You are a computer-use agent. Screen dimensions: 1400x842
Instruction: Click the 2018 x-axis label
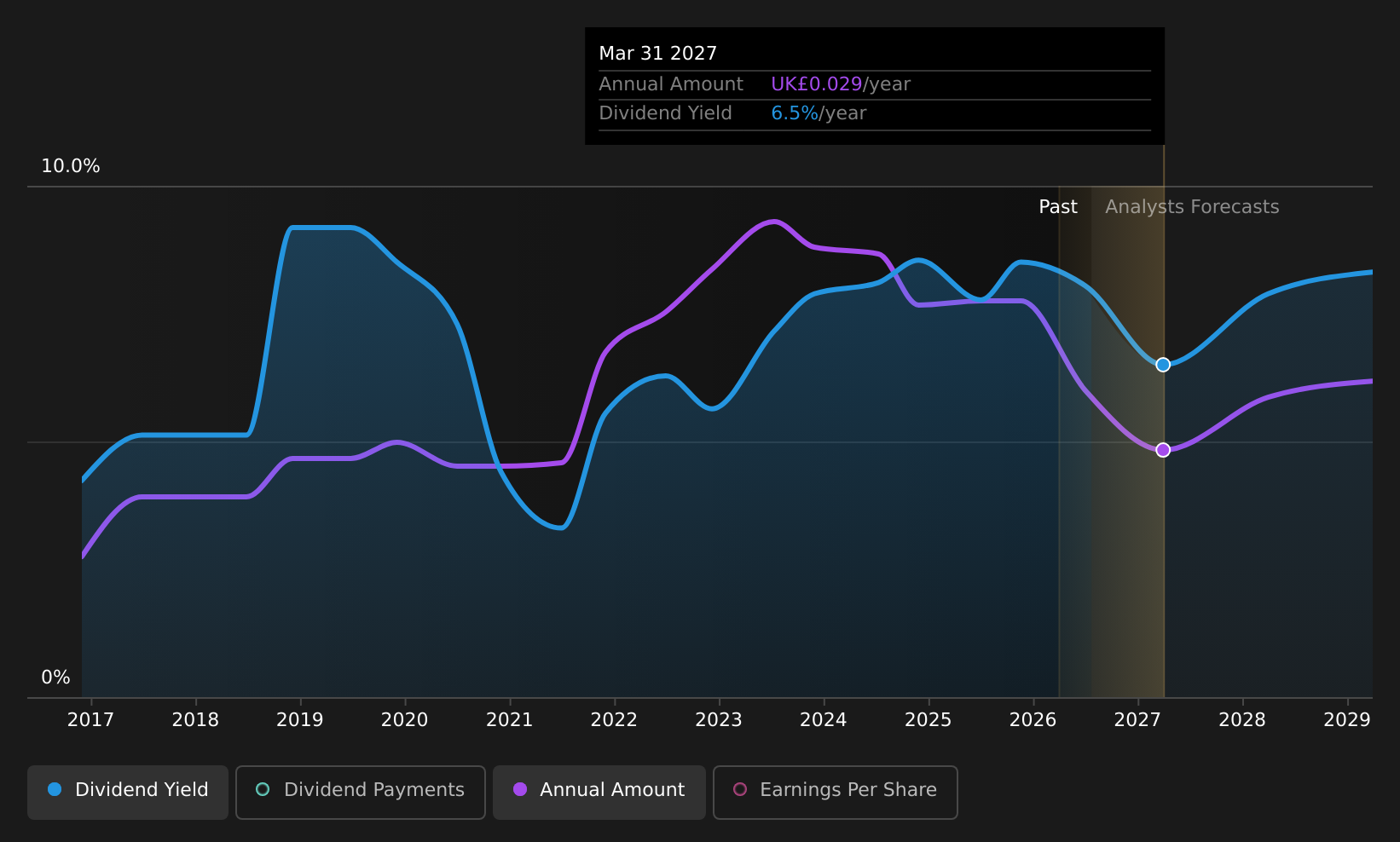coord(195,720)
